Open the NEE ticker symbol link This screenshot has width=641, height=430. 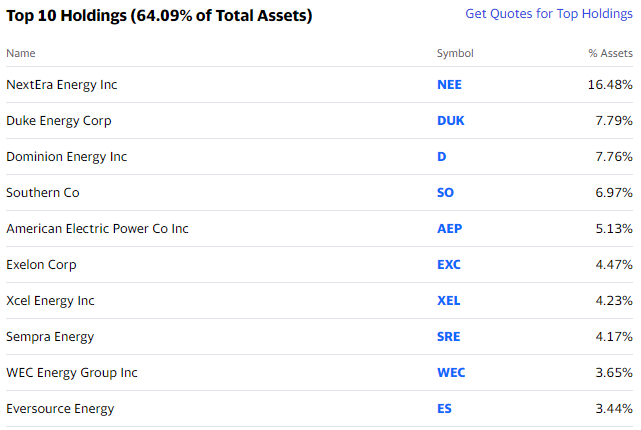pos(449,85)
